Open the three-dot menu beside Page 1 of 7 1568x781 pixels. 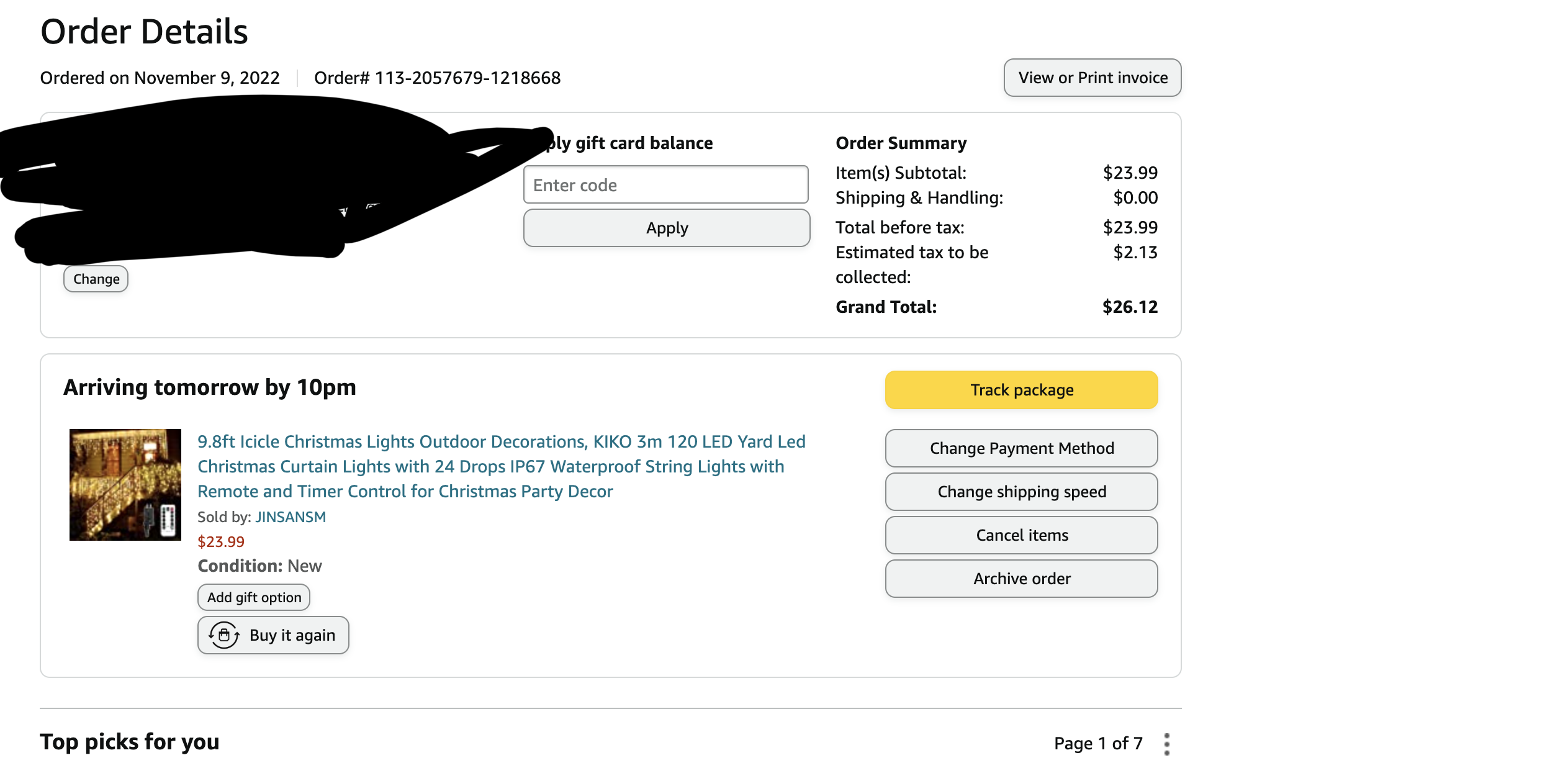pos(1167,744)
